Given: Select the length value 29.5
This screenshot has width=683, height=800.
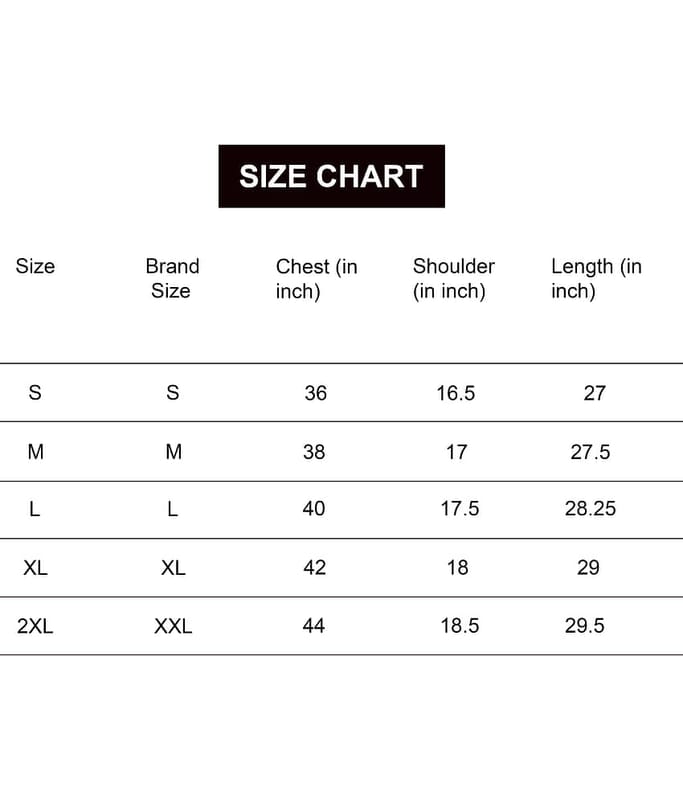Looking at the screenshot, I should pyautogui.click(x=585, y=626).
